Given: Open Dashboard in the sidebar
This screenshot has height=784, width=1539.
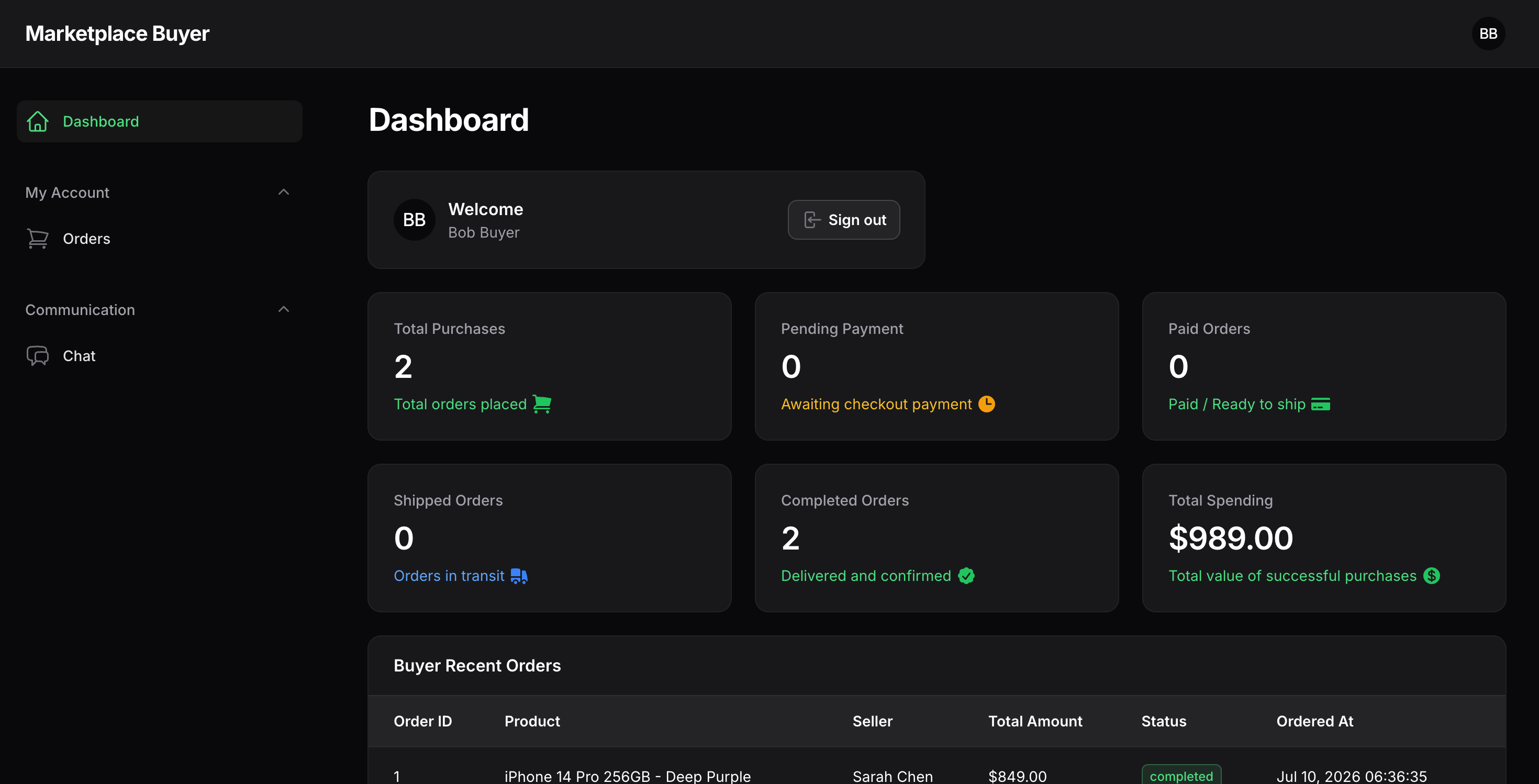Looking at the screenshot, I should pyautogui.click(x=160, y=121).
